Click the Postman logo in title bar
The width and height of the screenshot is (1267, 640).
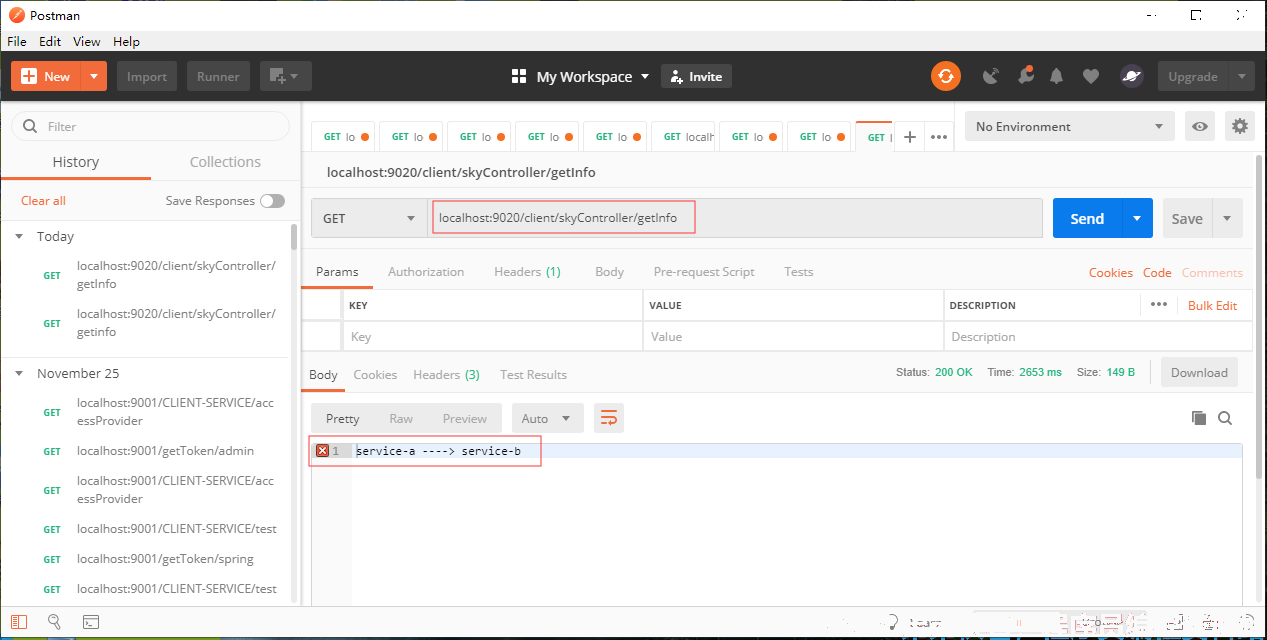[x=16, y=15]
